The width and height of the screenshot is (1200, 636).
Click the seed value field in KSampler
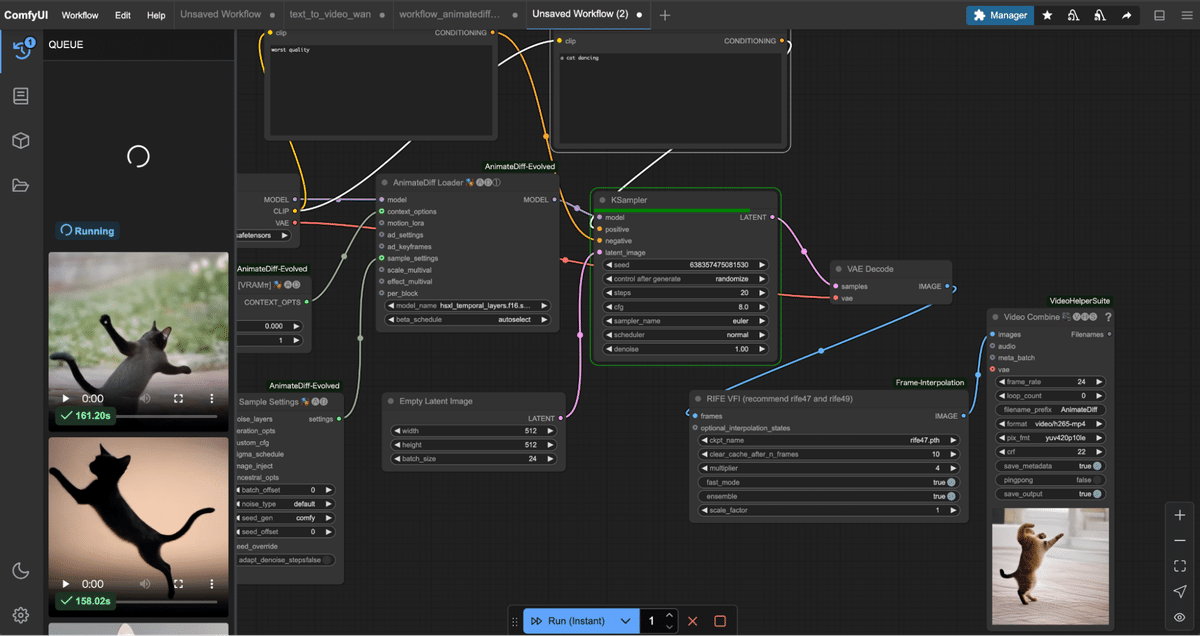(686, 265)
